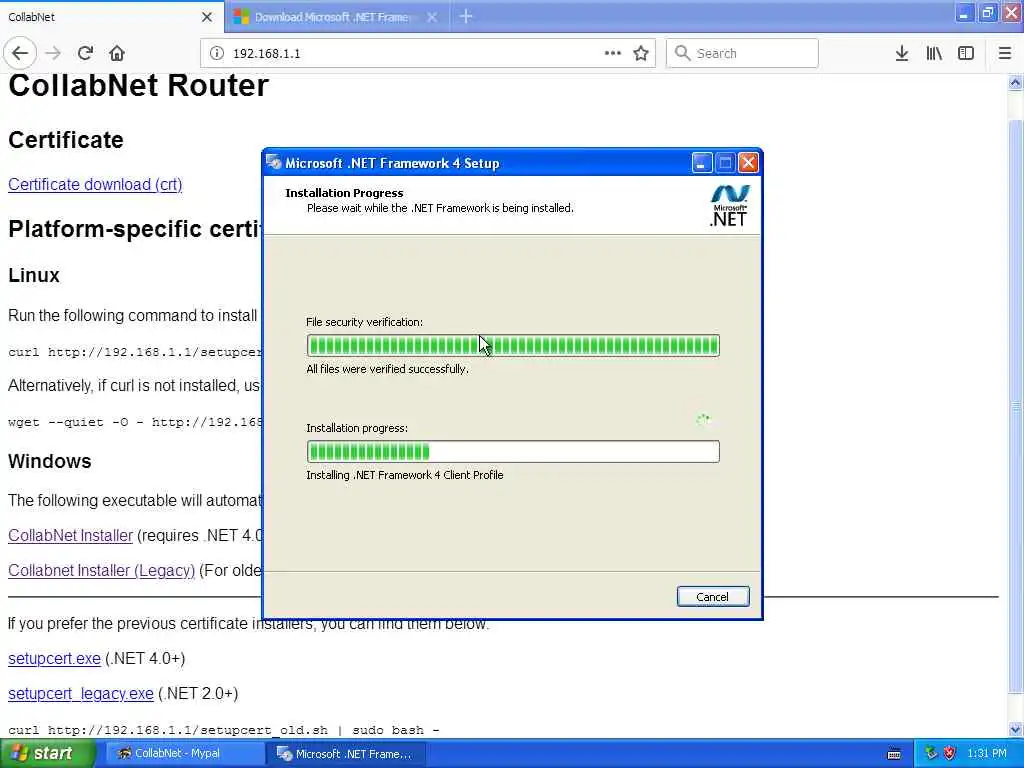Click the Linux section heading
1024x768 pixels.
(34, 275)
